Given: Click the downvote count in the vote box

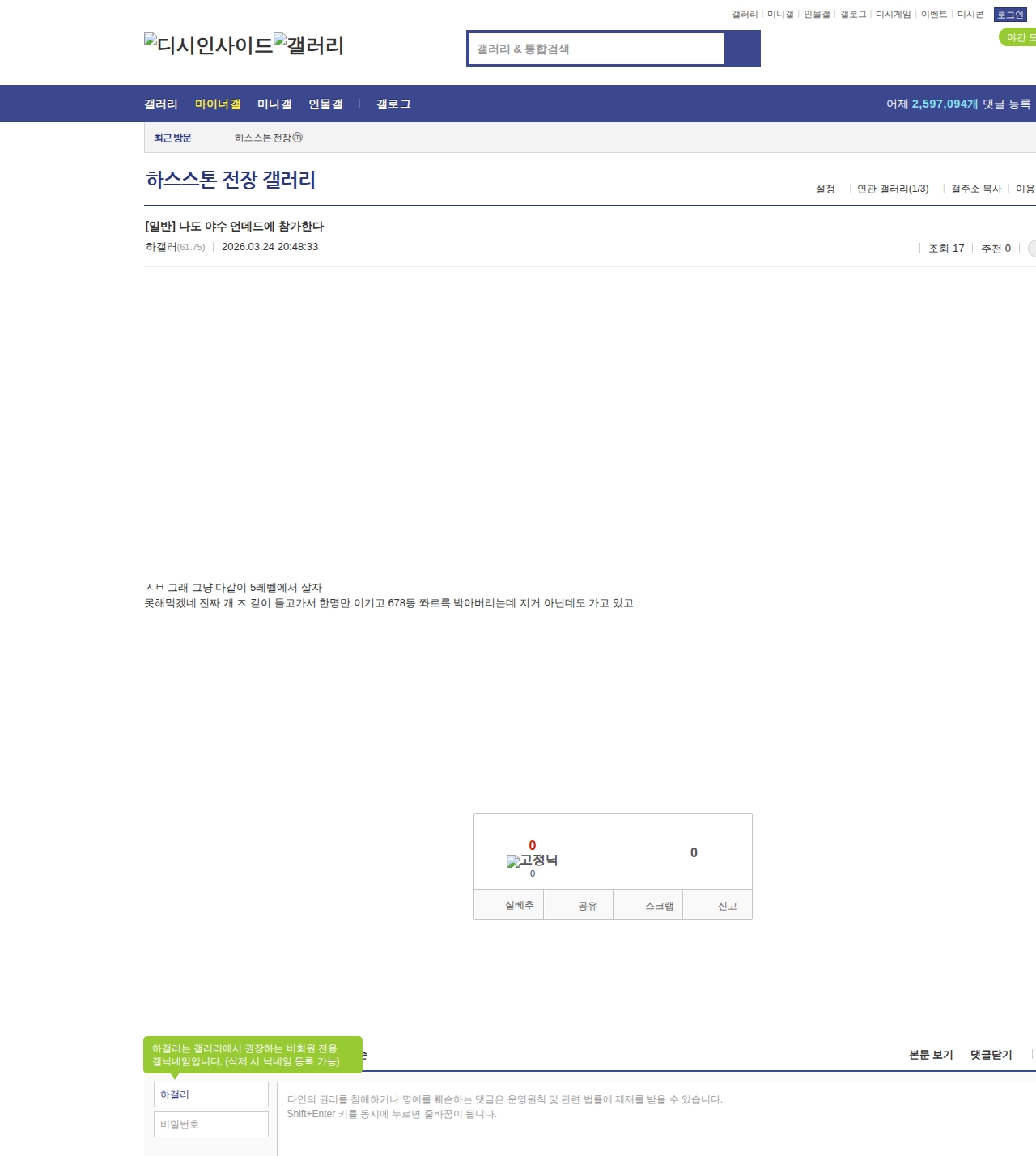Looking at the screenshot, I should tap(694, 852).
